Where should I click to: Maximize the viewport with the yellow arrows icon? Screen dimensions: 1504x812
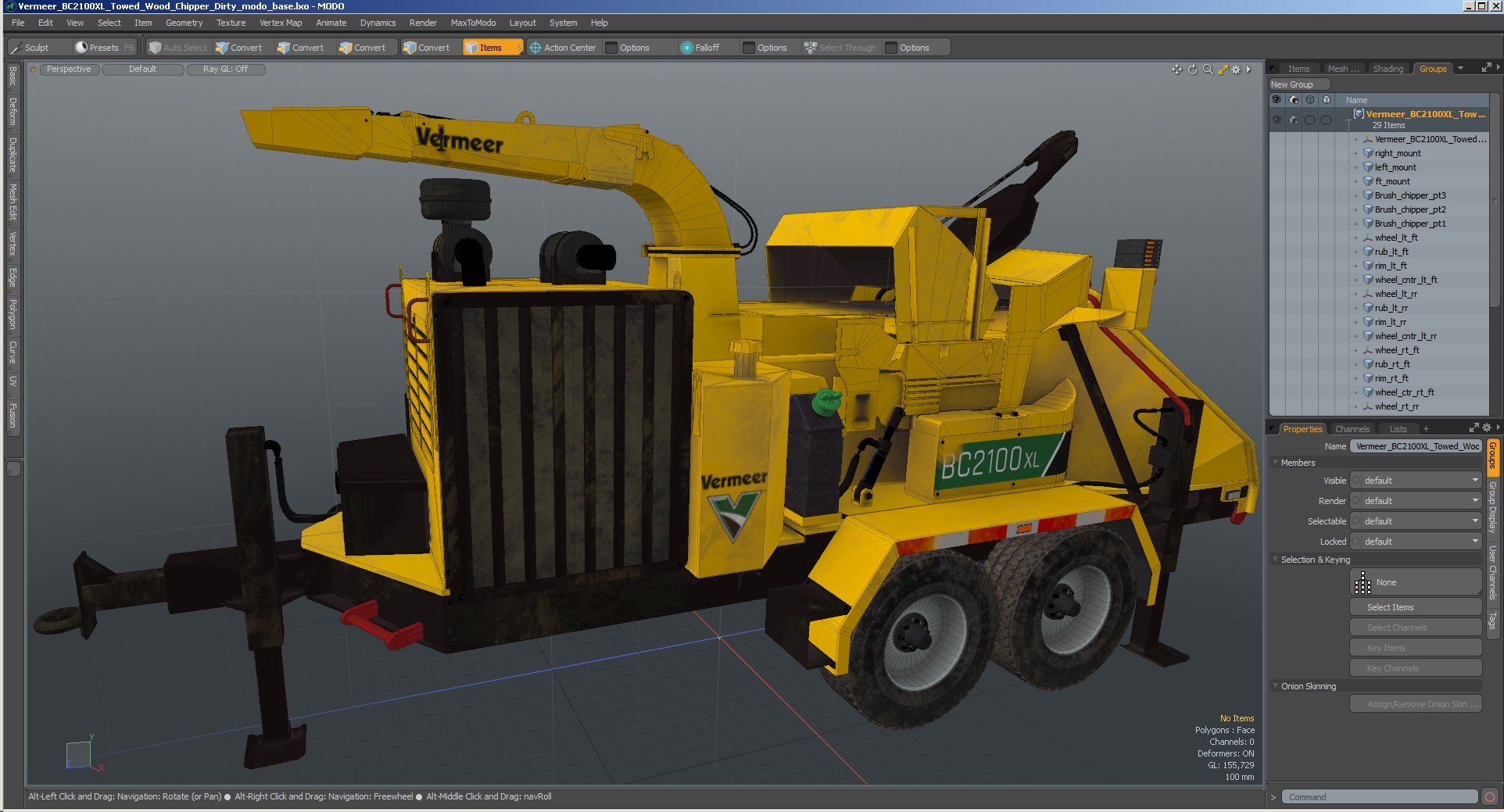[1223, 70]
